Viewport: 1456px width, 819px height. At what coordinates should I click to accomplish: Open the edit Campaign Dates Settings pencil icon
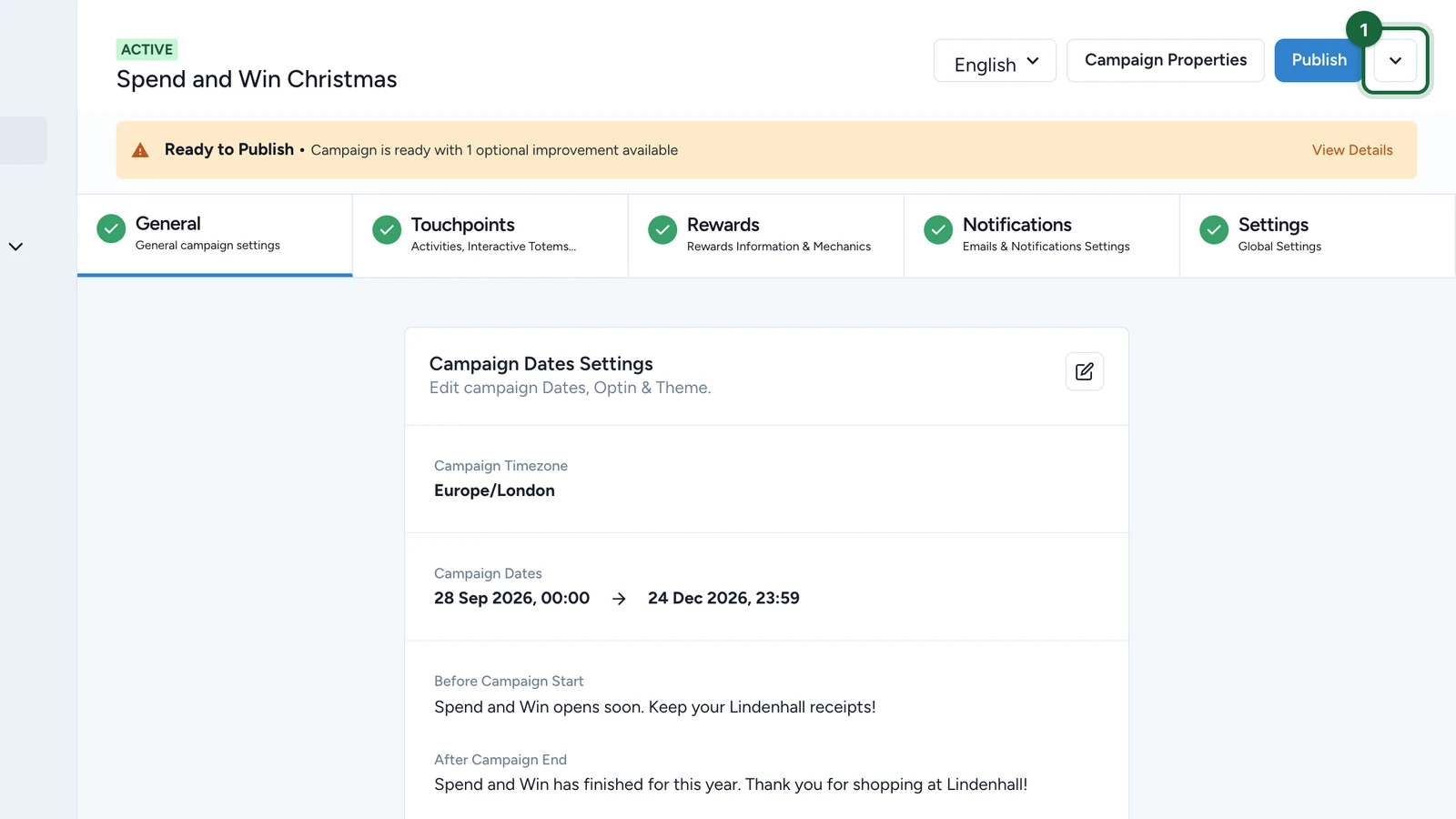click(x=1084, y=371)
